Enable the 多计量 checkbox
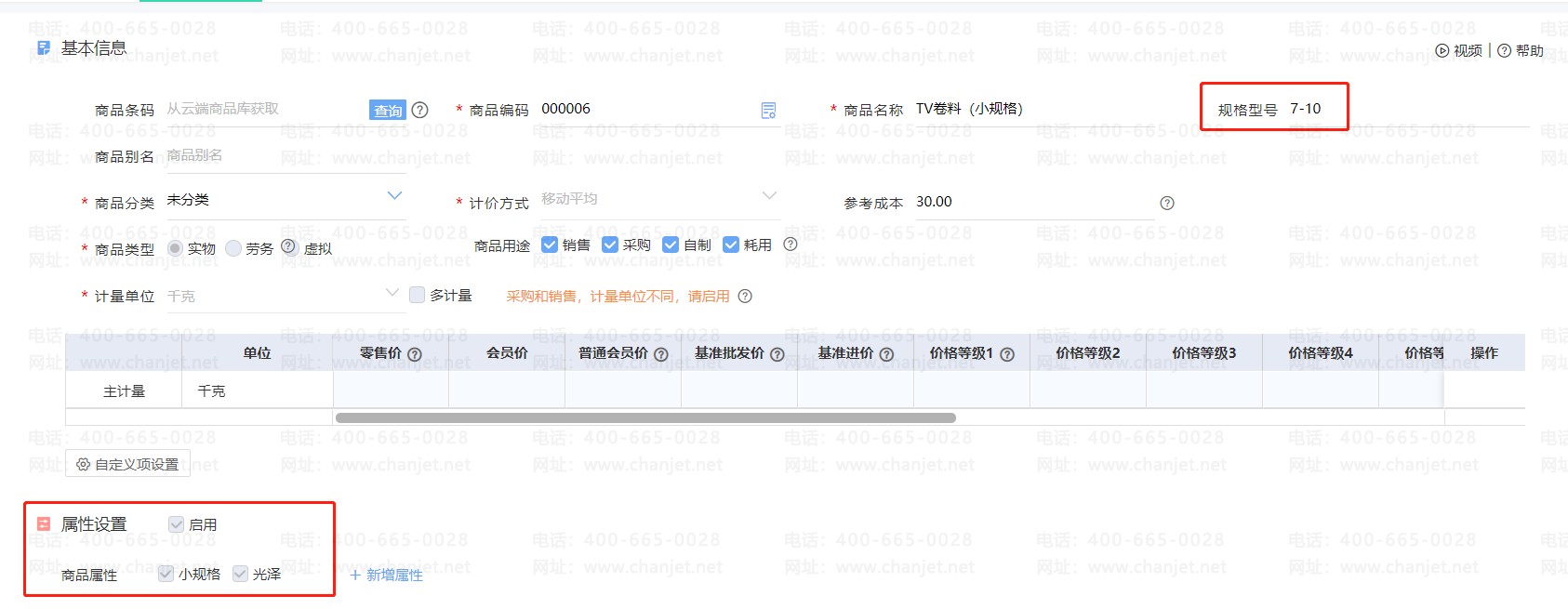This screenshot has height=609, width=1568. click(x=418, y=295)
